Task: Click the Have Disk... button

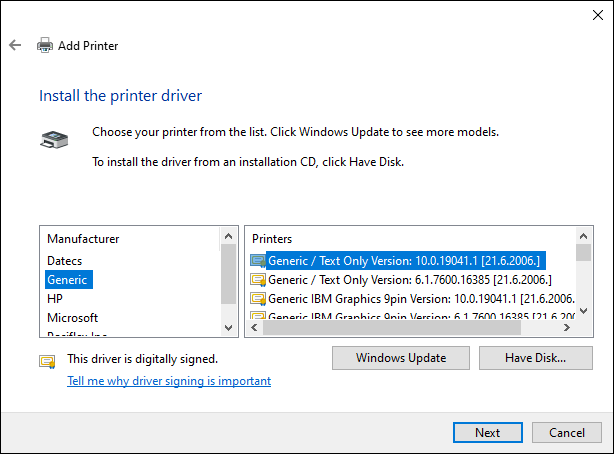Action: 536,358
